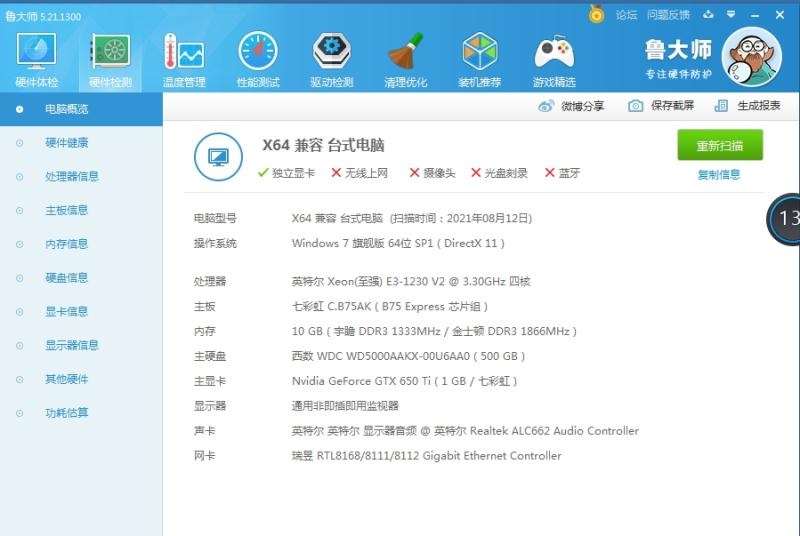Image resolution: width=800 pixels, height=536 pixels.
Task: Share via 微博分享
Action: click(571, 106)
